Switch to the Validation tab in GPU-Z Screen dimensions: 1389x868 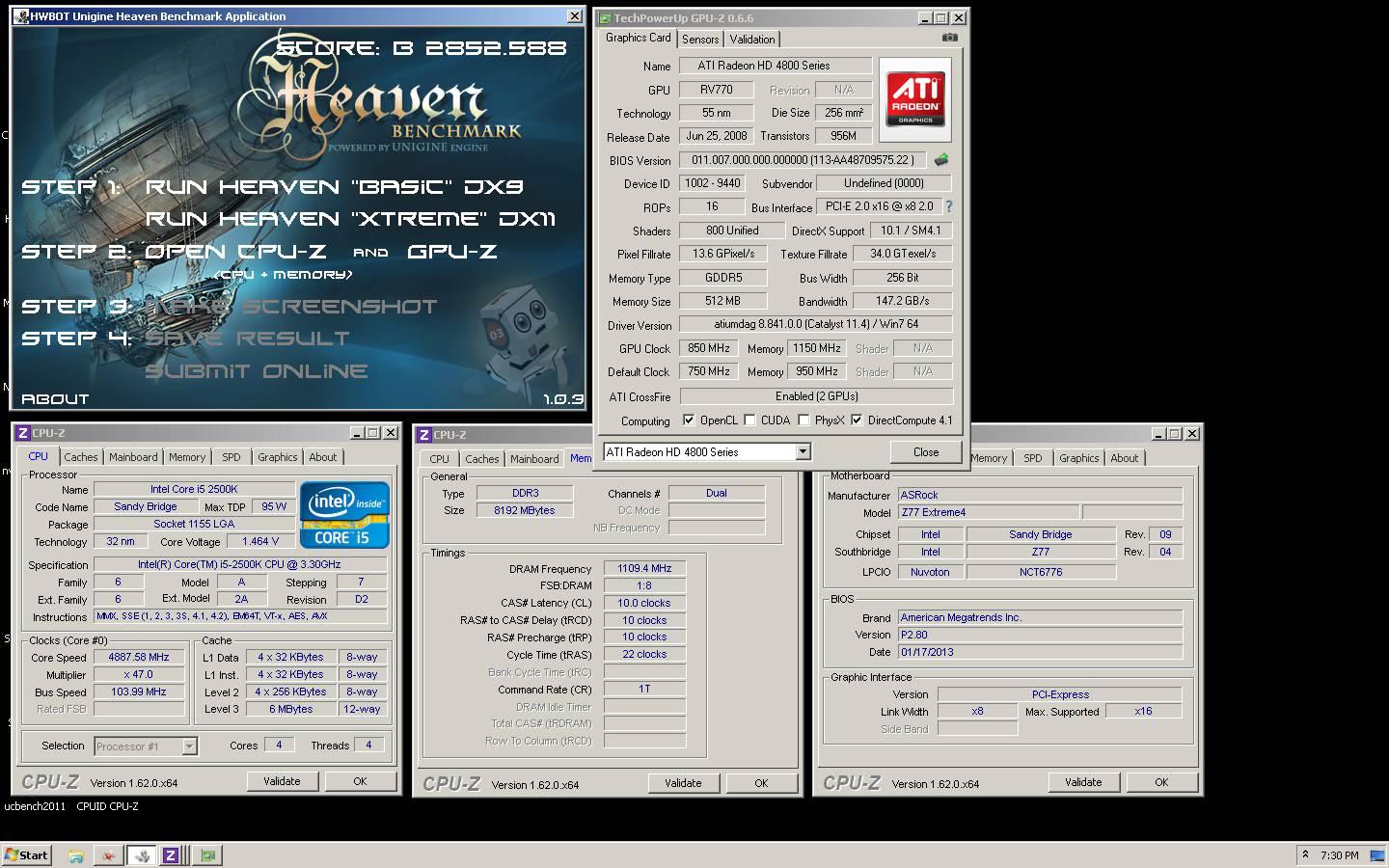point(752,40)
